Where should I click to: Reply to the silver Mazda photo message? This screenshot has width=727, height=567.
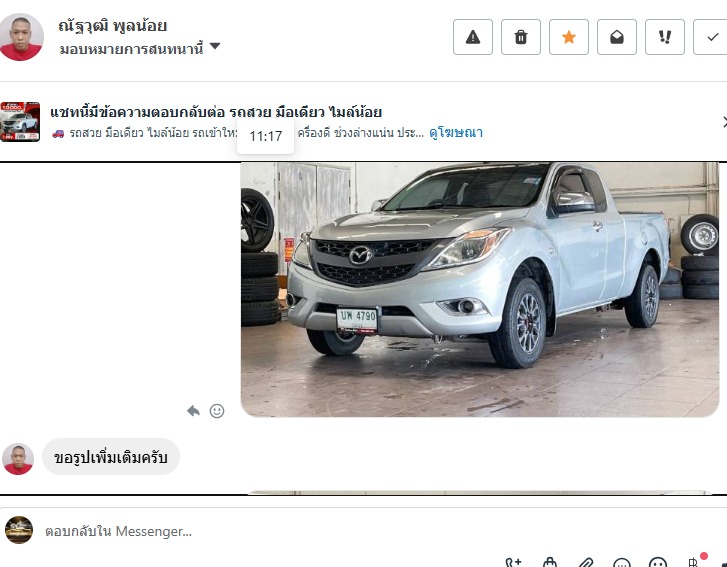click(x=193, y=411)
